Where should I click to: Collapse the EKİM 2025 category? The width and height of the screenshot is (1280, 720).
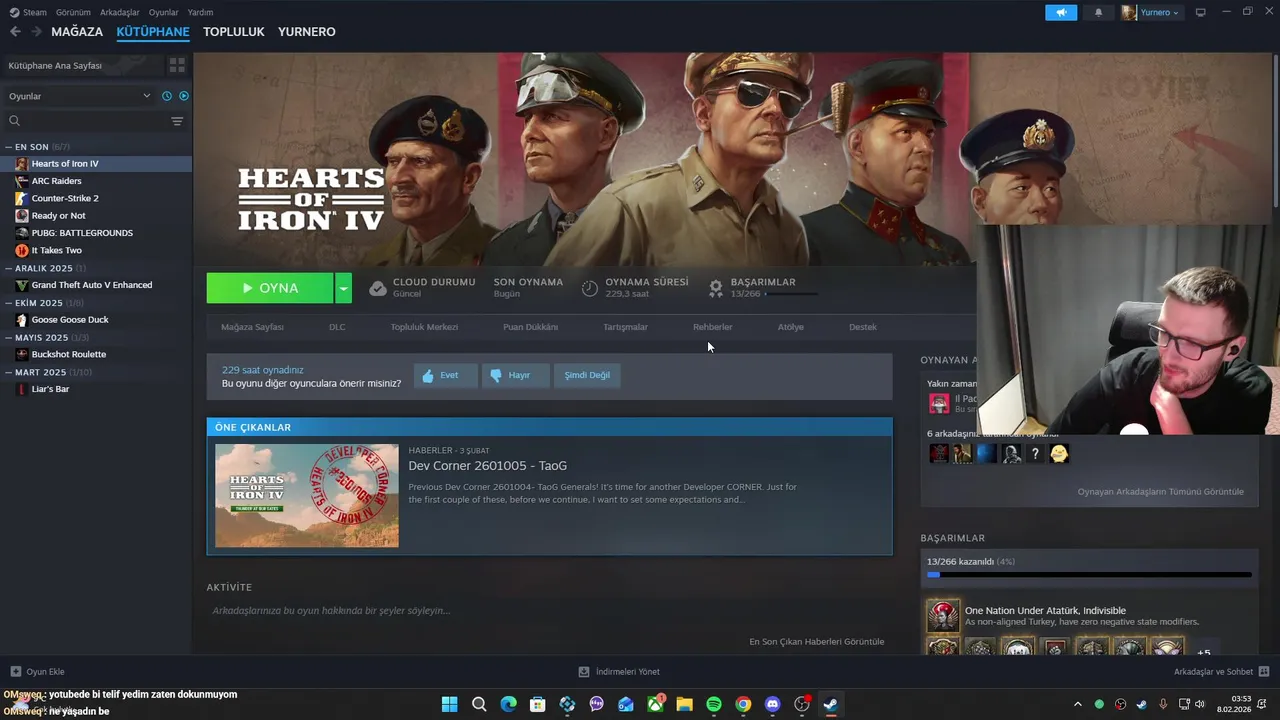10,303
